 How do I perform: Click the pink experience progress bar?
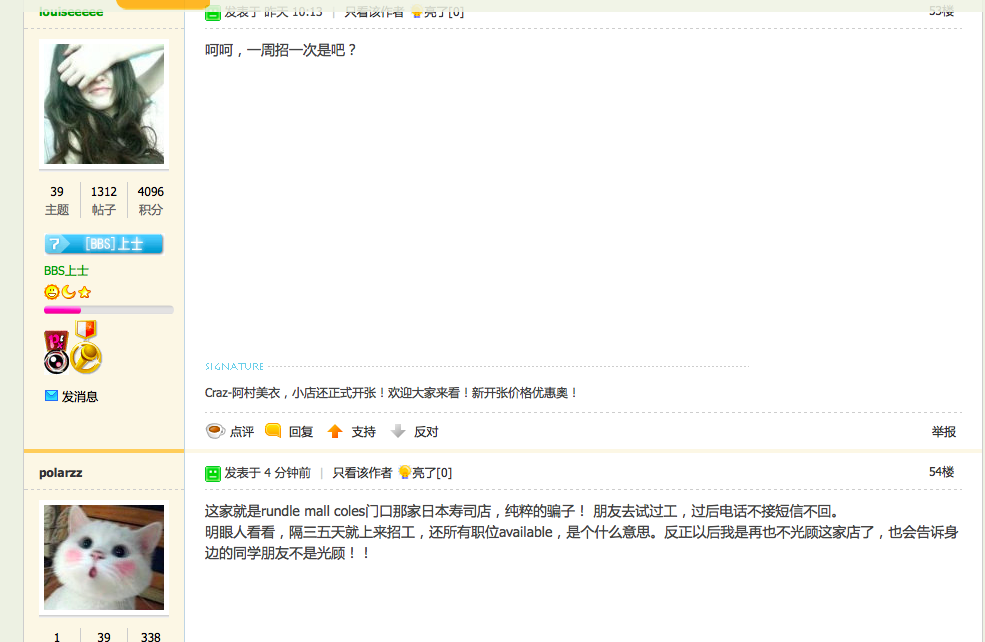[x=108, y=310]
